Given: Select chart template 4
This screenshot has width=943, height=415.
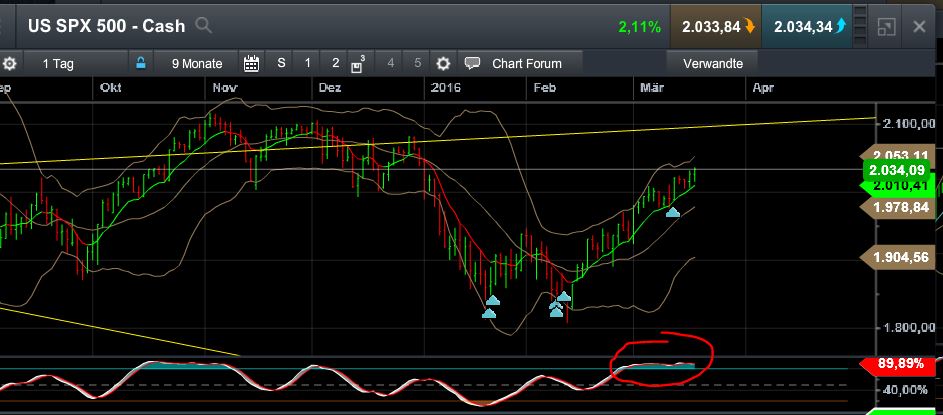Looking at the screenshot, I should [x=390, y=63].
